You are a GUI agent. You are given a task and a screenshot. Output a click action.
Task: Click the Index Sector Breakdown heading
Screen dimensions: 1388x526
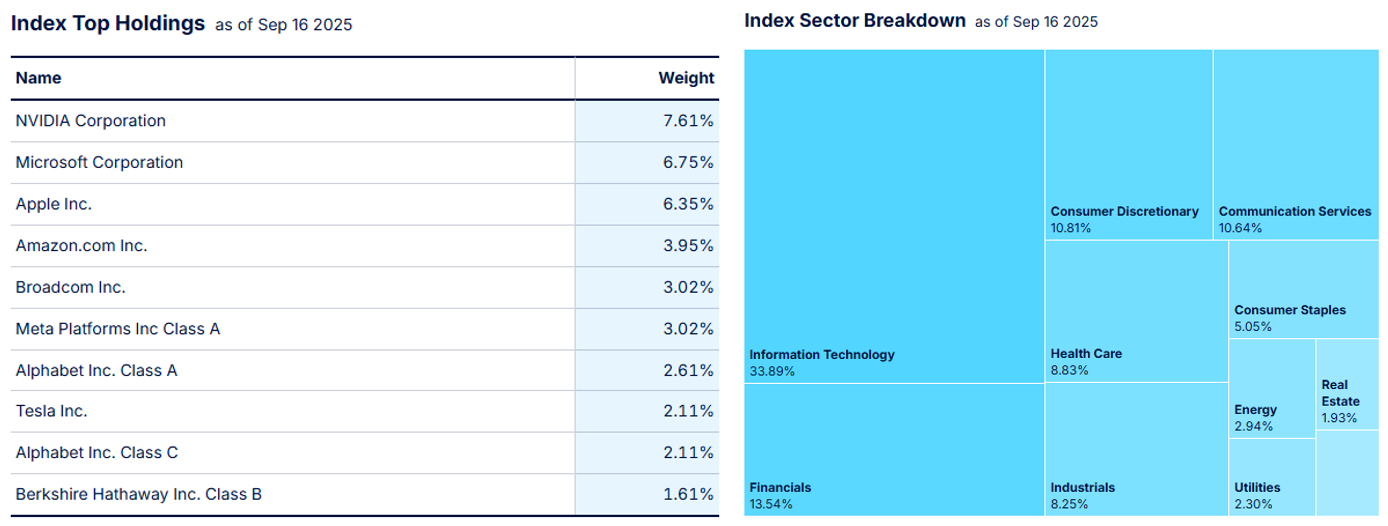(x=855, y=21)
